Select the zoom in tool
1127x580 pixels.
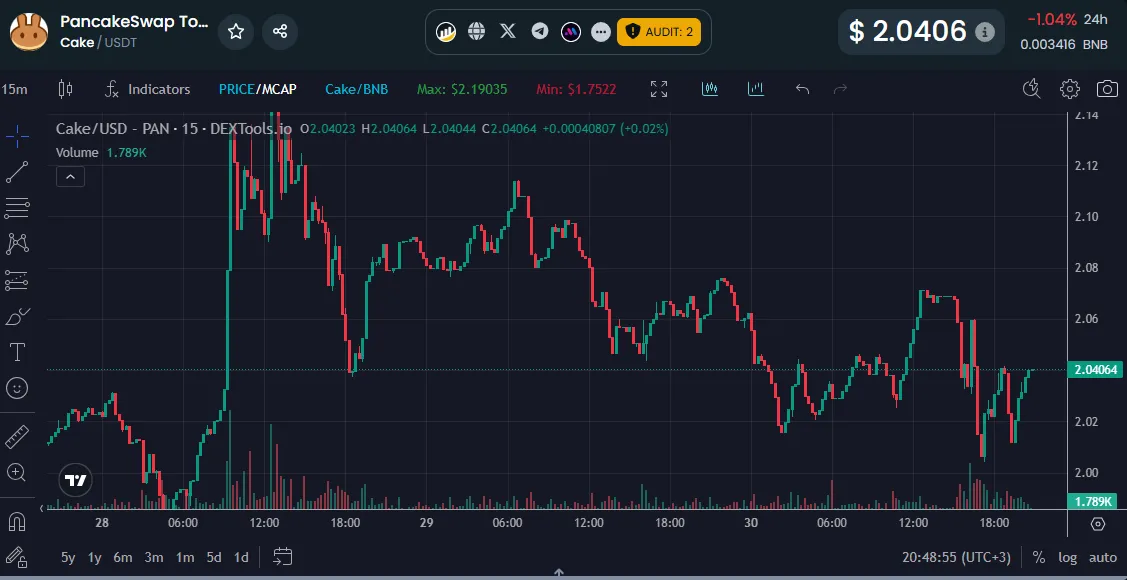[x=17, y=472]
